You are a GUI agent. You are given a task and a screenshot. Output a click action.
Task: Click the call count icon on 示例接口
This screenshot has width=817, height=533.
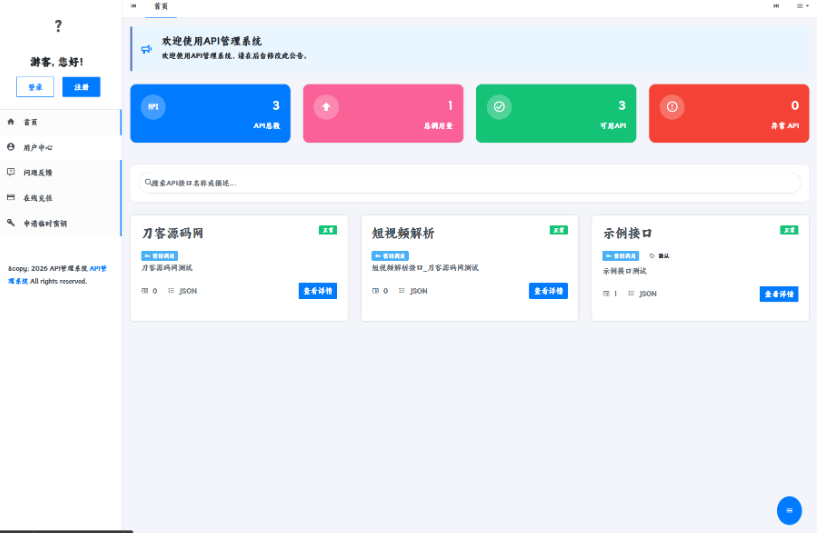(x=606, y=294)
